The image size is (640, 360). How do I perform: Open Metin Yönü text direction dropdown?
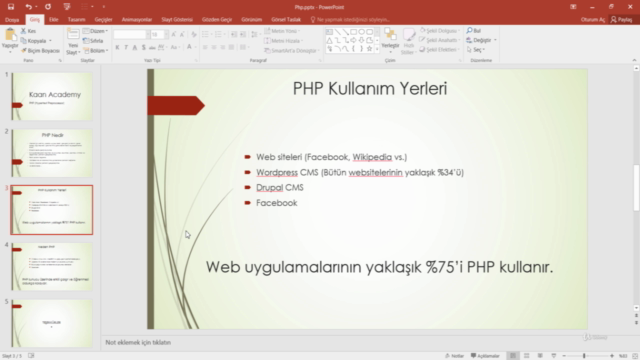(282, 31)
